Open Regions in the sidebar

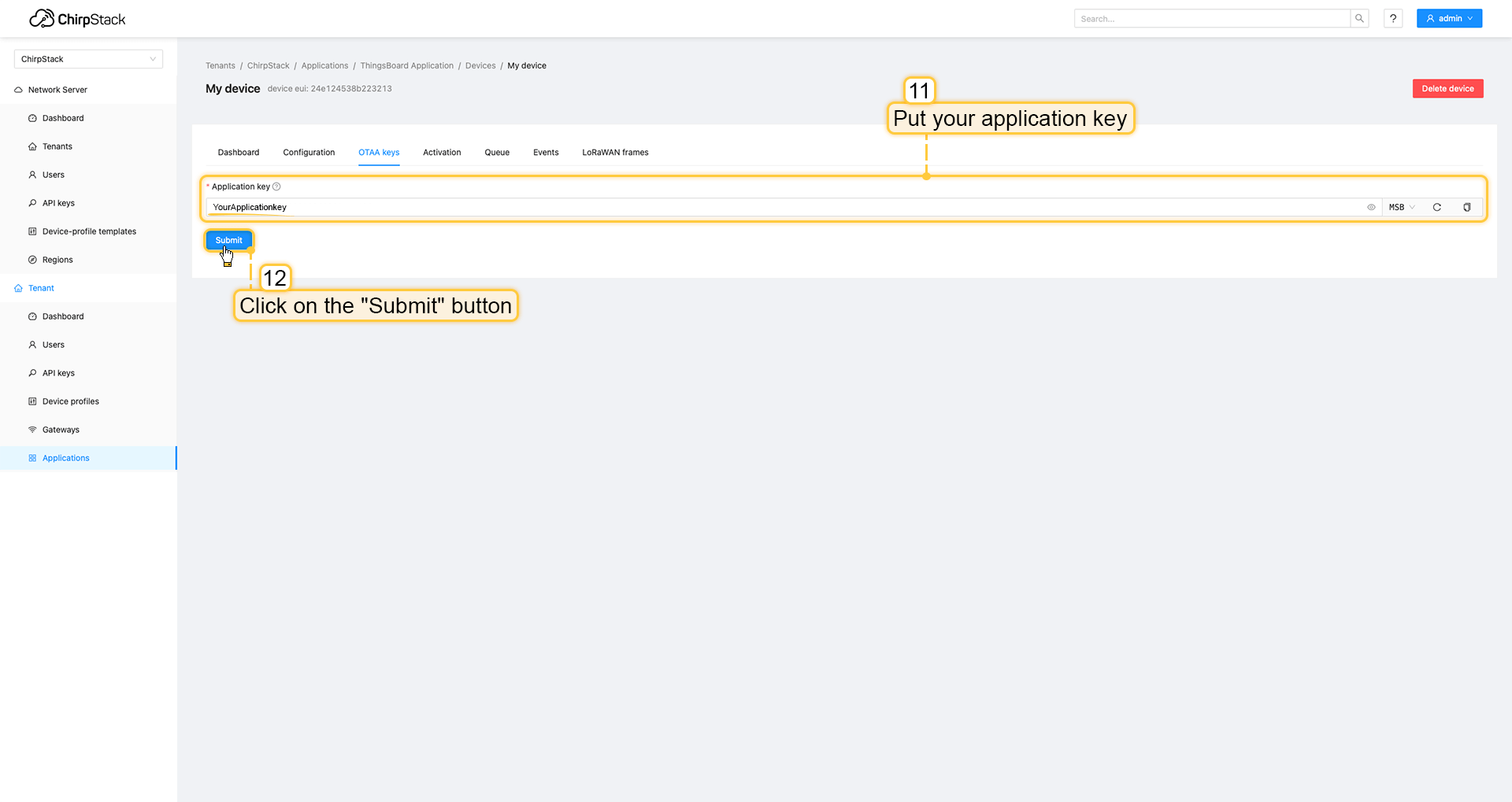[57, 260]
